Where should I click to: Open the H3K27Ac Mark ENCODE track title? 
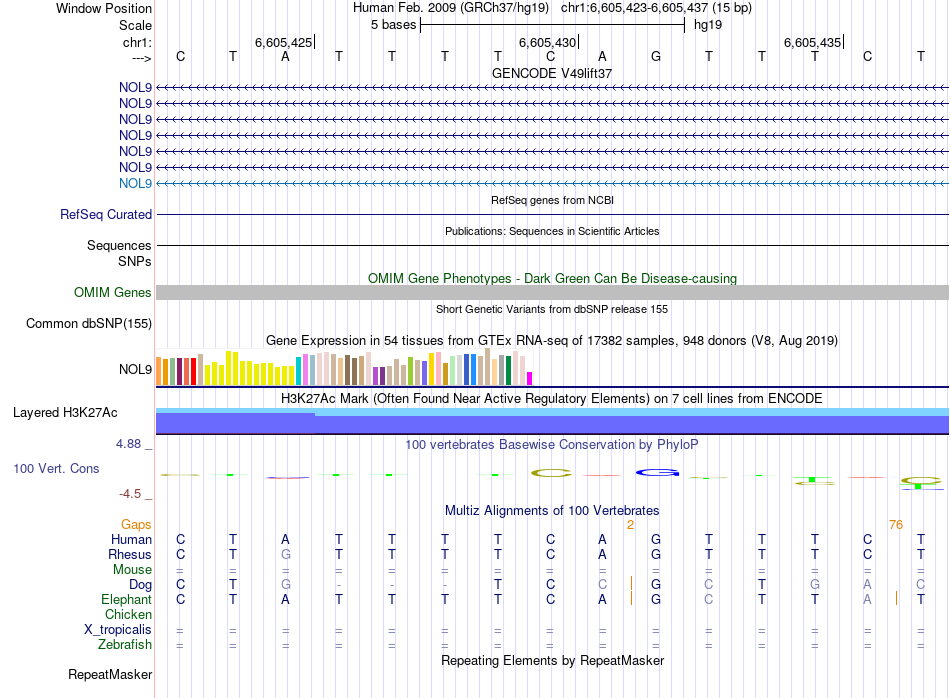point(552,399)
